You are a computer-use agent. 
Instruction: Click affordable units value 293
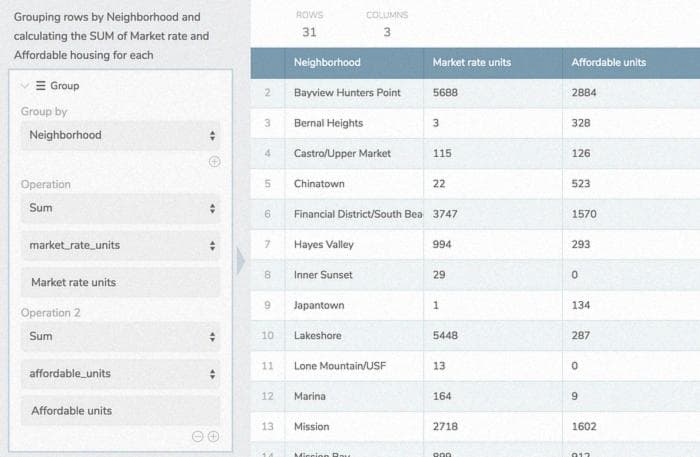[581, 245]
